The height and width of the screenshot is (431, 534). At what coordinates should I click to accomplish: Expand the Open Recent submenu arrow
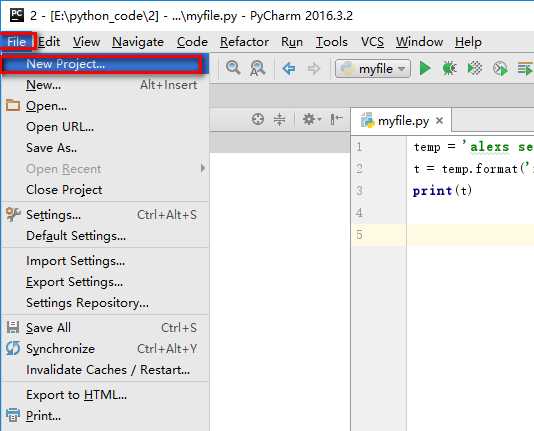(203, 168)
